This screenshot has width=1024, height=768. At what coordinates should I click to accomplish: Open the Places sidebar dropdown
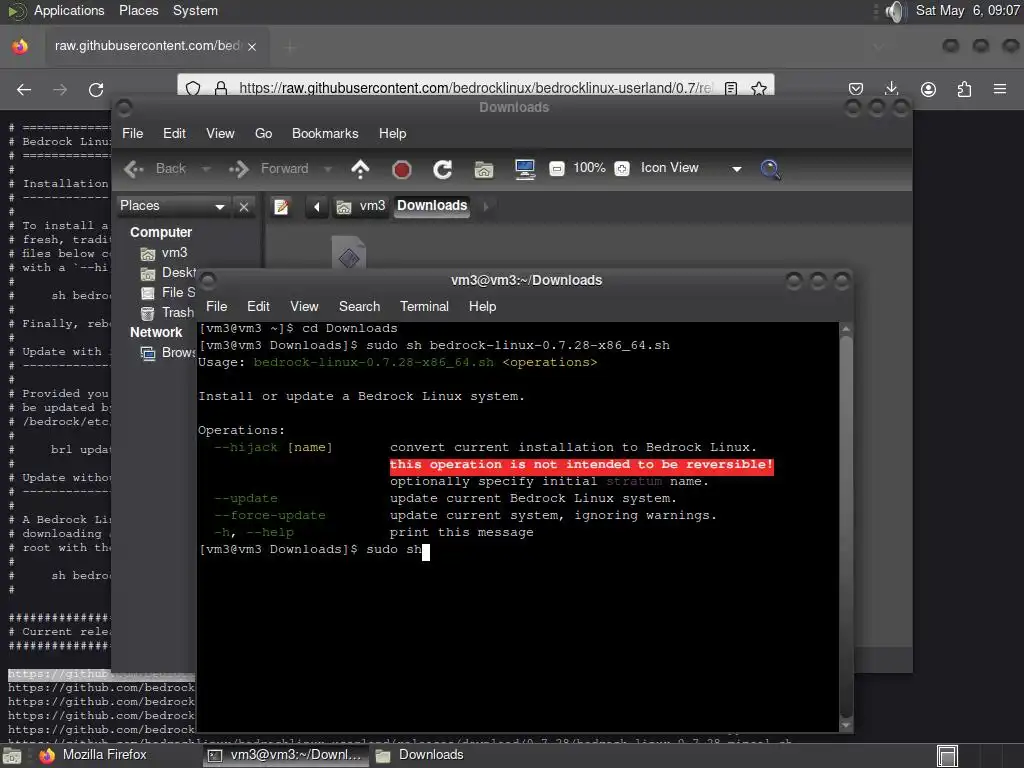click(x=172, y=206)
